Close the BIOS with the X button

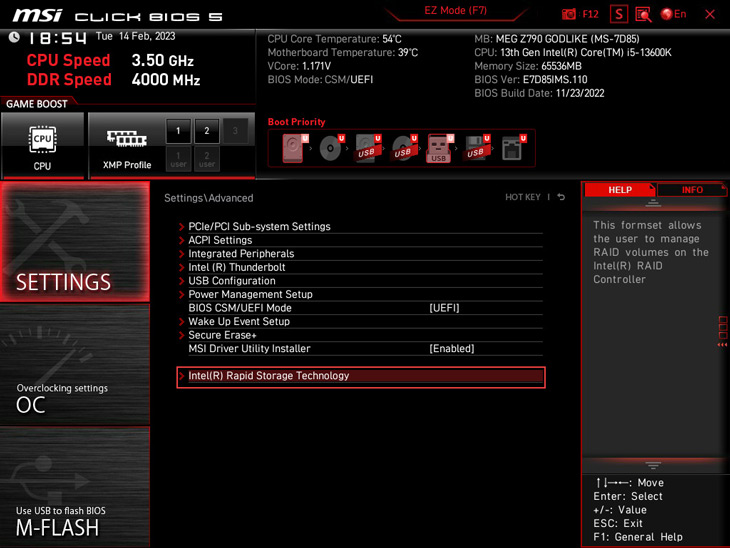(x=710, y=14)
